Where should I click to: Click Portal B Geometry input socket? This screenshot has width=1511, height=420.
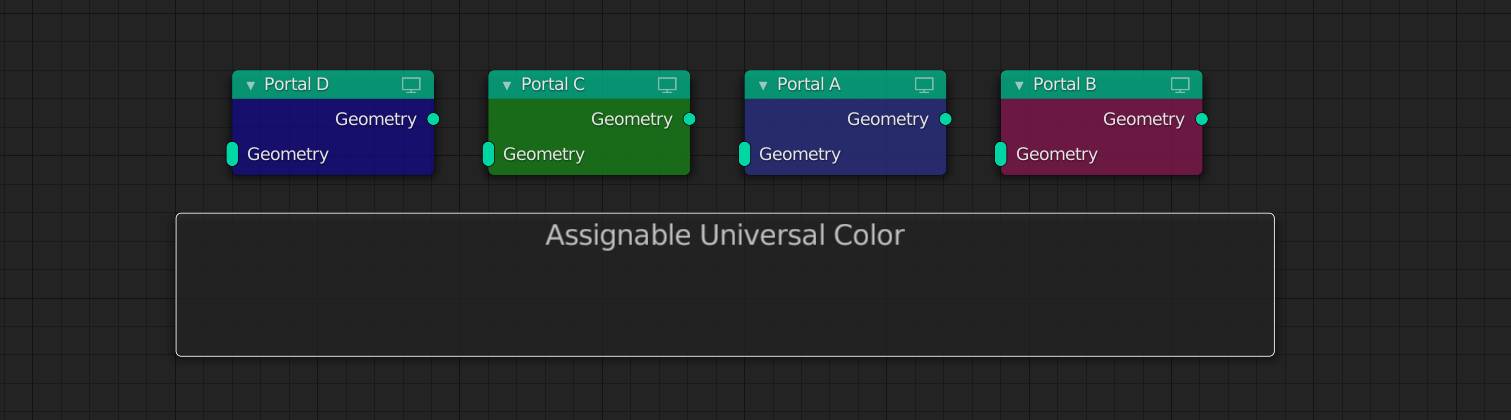pyautogui.click(x=1000, y=154)
